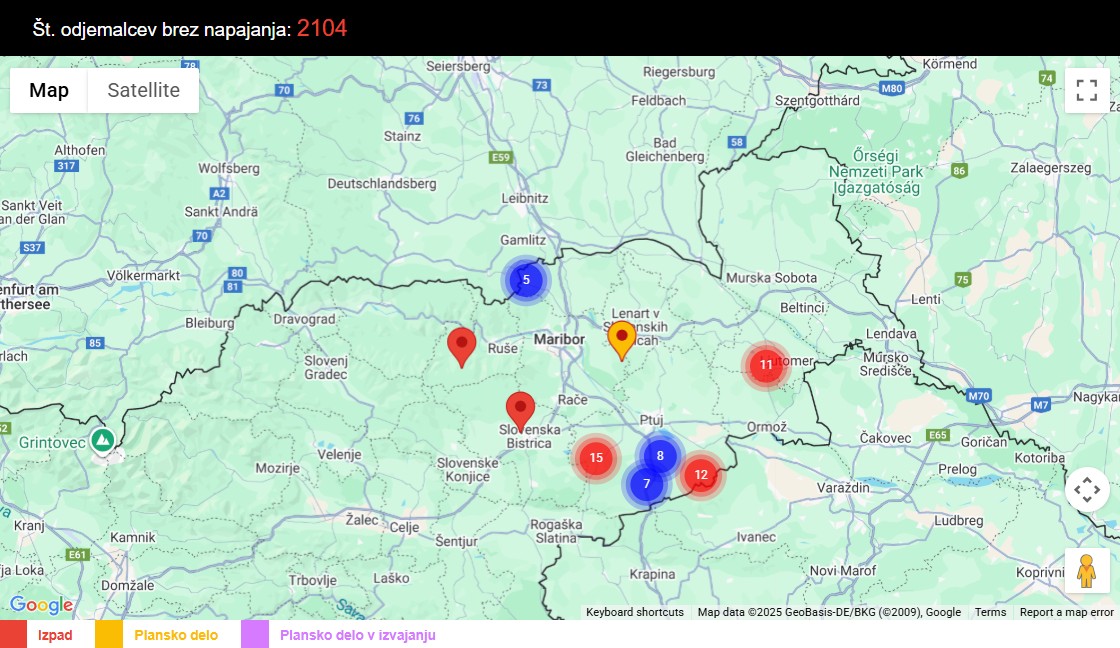Expand the blue cluster labeled 7
This screenshot has width=1120, height=648.
click(647, 481)
